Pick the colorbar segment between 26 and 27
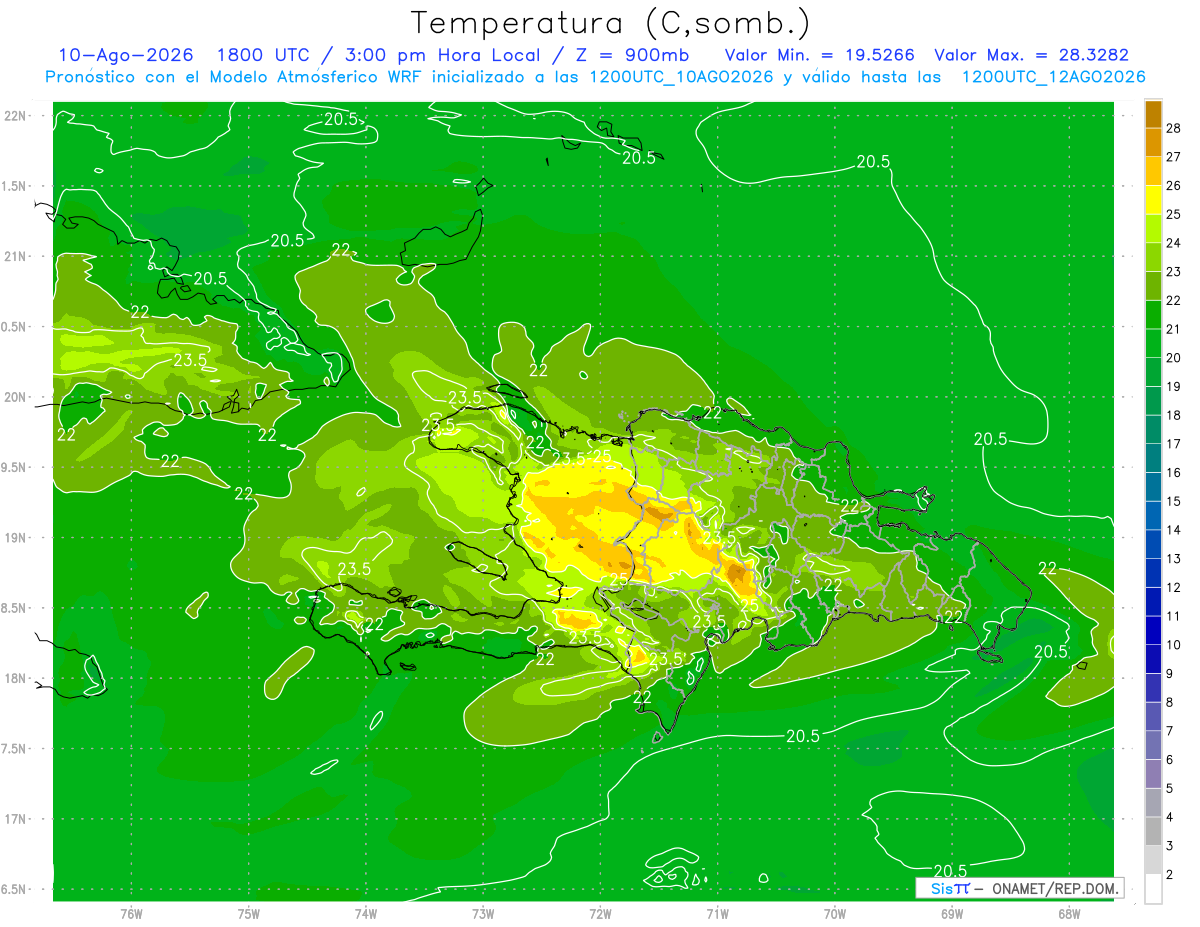The image size is (1200, 927). (x=1153, y=170)
